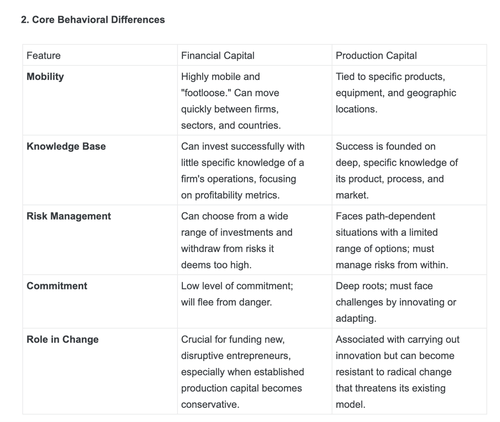Click the Knowledge Base row label
The width and height of the screenshot is (500, 422).
66,146
